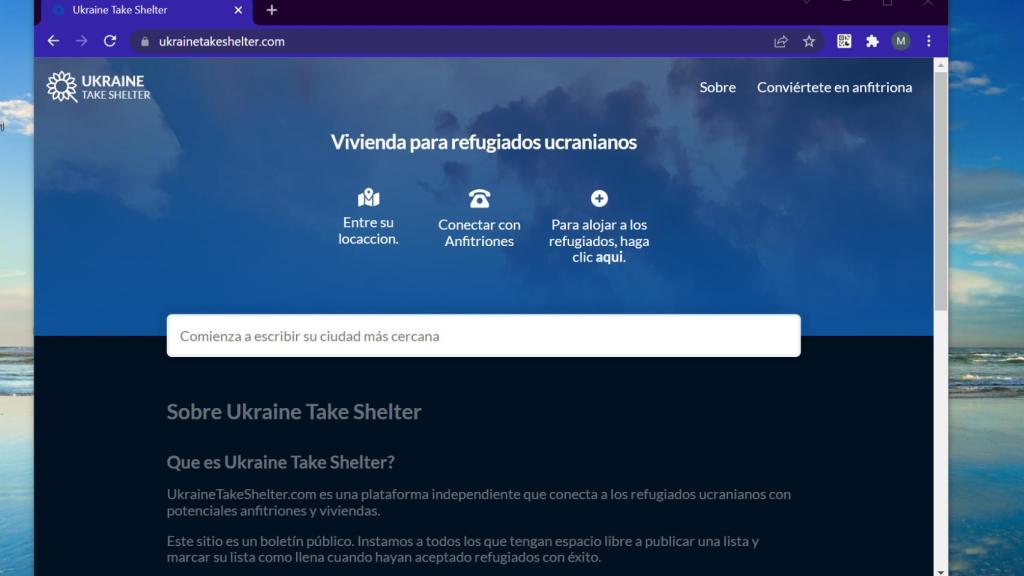The width and height of the screenshot is (1024, 576).
Task: Open the QR code extension icon
Action: coord(844,41)
